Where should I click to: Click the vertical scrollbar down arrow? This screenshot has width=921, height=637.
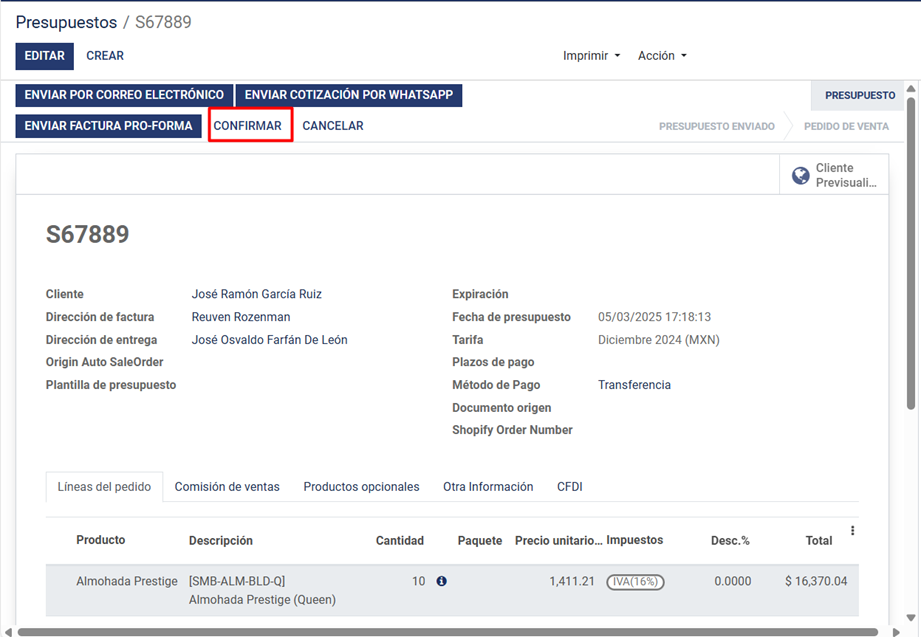coord(911,618)
